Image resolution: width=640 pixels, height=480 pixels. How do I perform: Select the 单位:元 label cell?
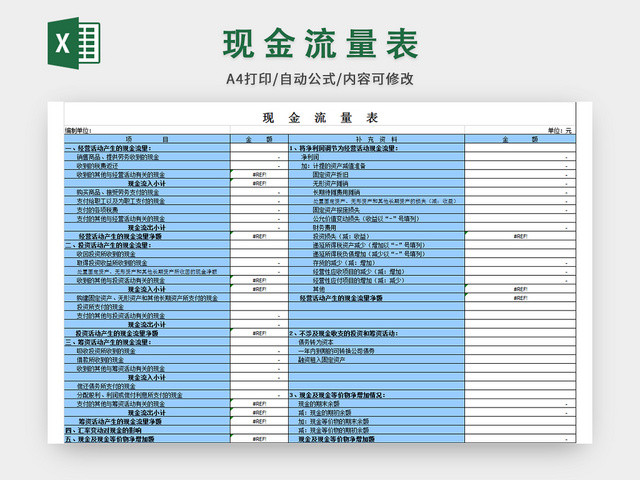click(520, 131)
